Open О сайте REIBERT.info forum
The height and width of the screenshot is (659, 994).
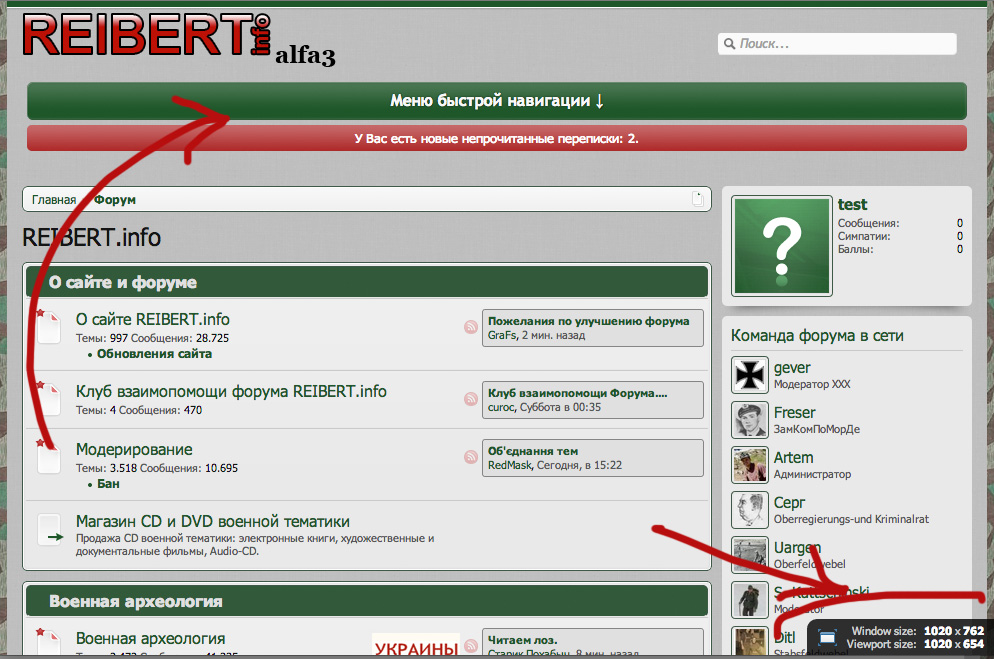153,319
